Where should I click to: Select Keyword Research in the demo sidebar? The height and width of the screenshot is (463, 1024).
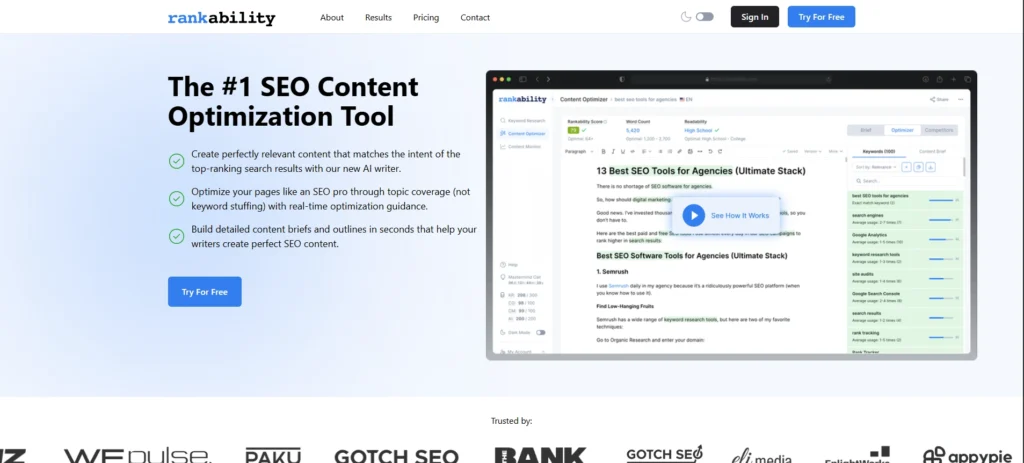[x=522, y=121]
